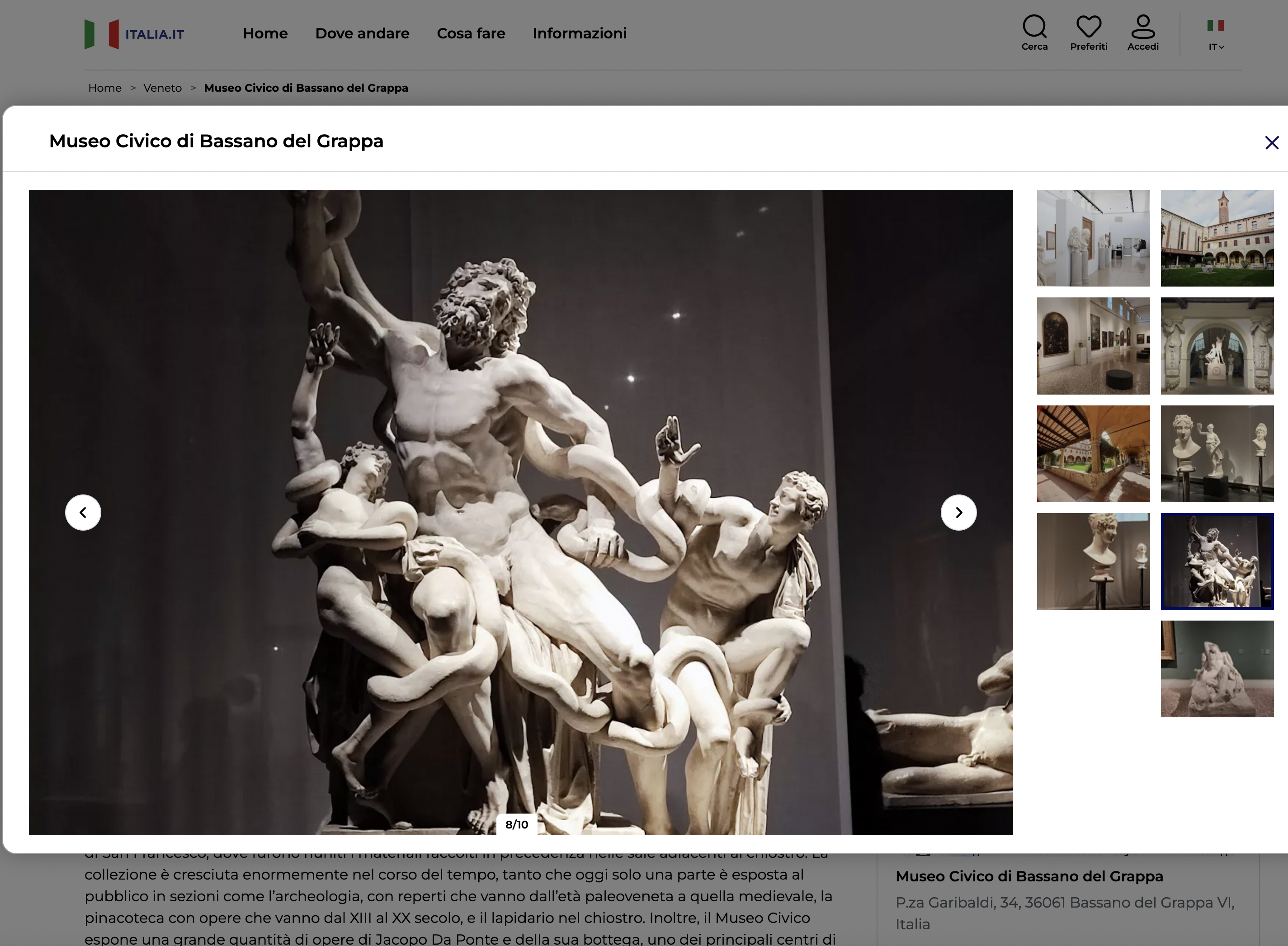Open the Cosa fare menu
This screenshot has height=946, width=1288.
click(472, 33)
